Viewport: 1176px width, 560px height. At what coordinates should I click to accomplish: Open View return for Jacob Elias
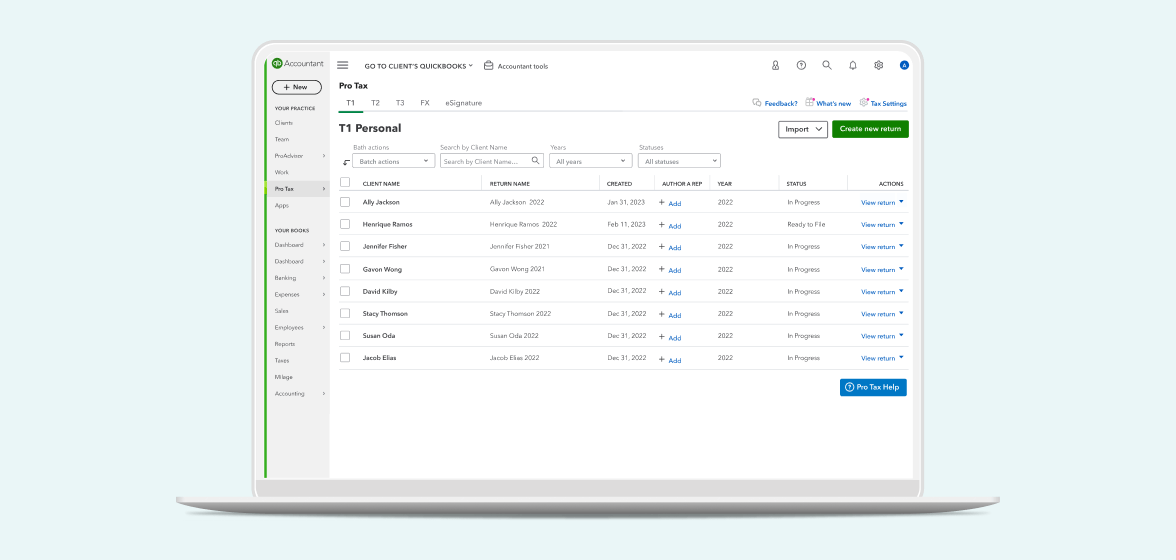tap(878, 358)
